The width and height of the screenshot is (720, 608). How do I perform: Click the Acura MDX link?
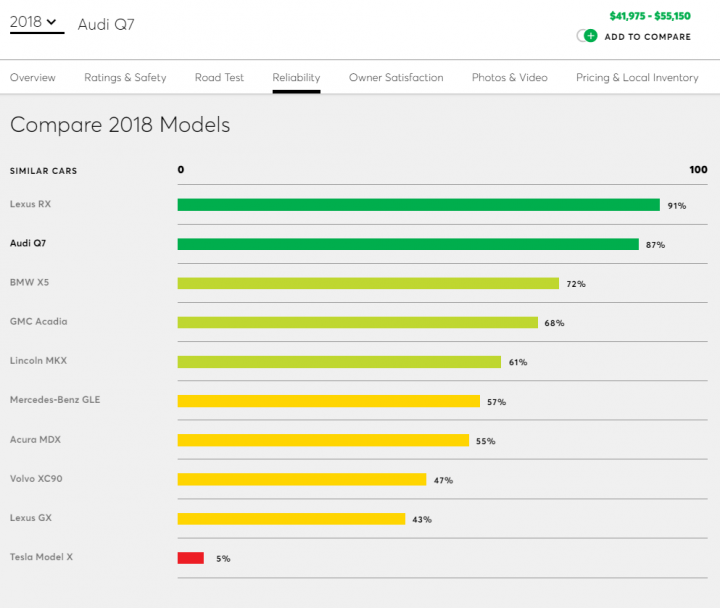click(35, 439)
